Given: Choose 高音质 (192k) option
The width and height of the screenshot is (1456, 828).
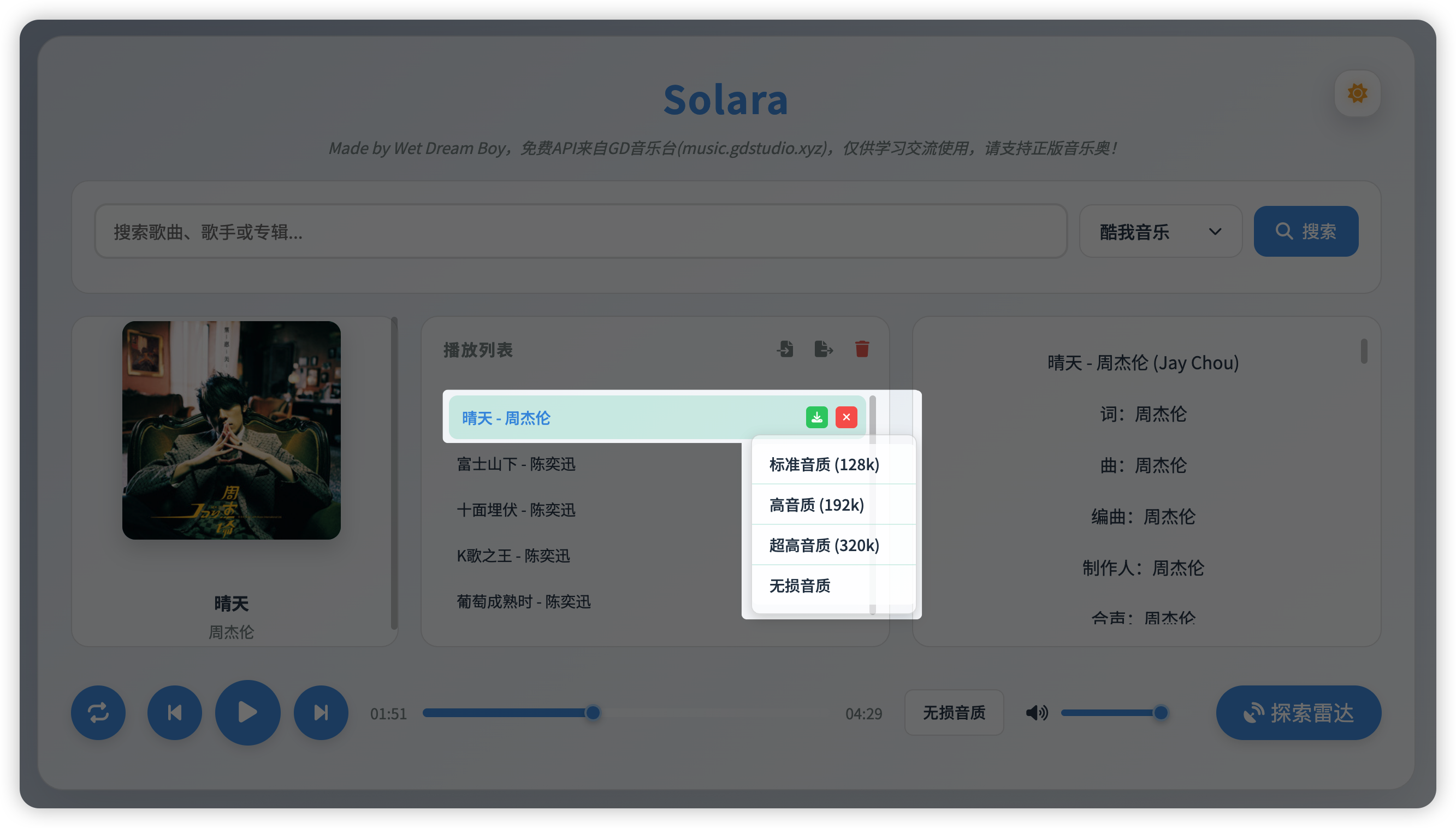Looking at the screenshot, I should pyautogui.click(x=816, y=505).
